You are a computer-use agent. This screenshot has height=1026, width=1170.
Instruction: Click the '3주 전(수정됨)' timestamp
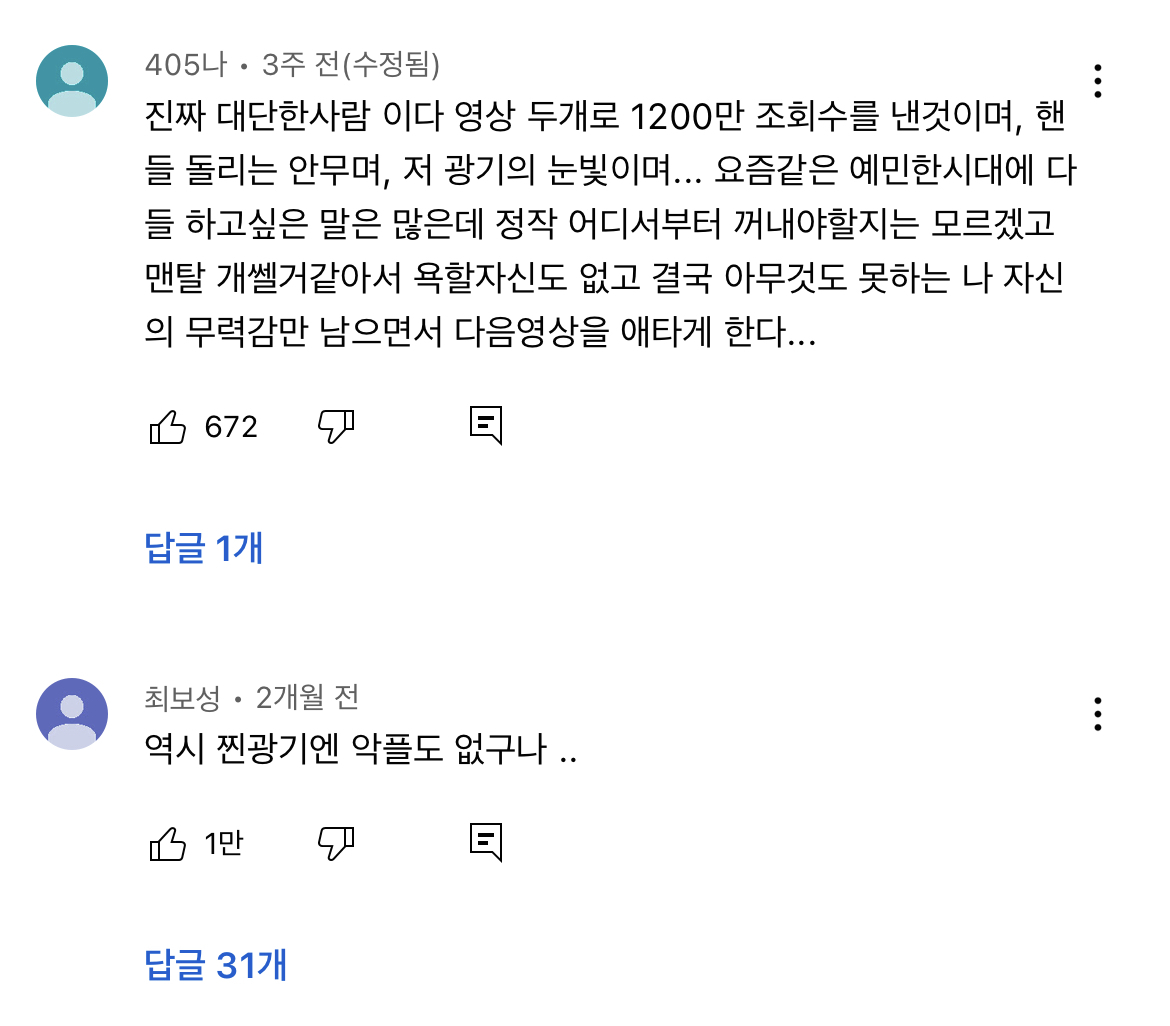coord(351,65)
